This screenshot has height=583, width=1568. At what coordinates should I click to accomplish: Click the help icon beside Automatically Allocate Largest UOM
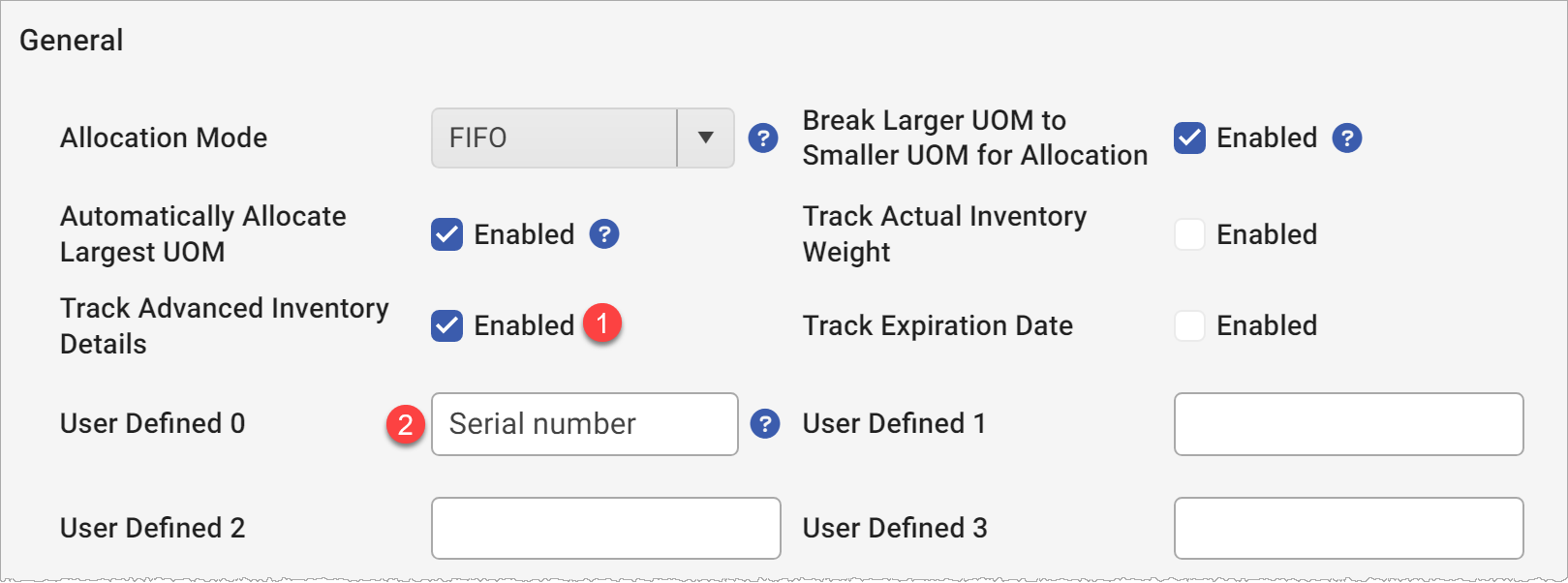point(604,233)
